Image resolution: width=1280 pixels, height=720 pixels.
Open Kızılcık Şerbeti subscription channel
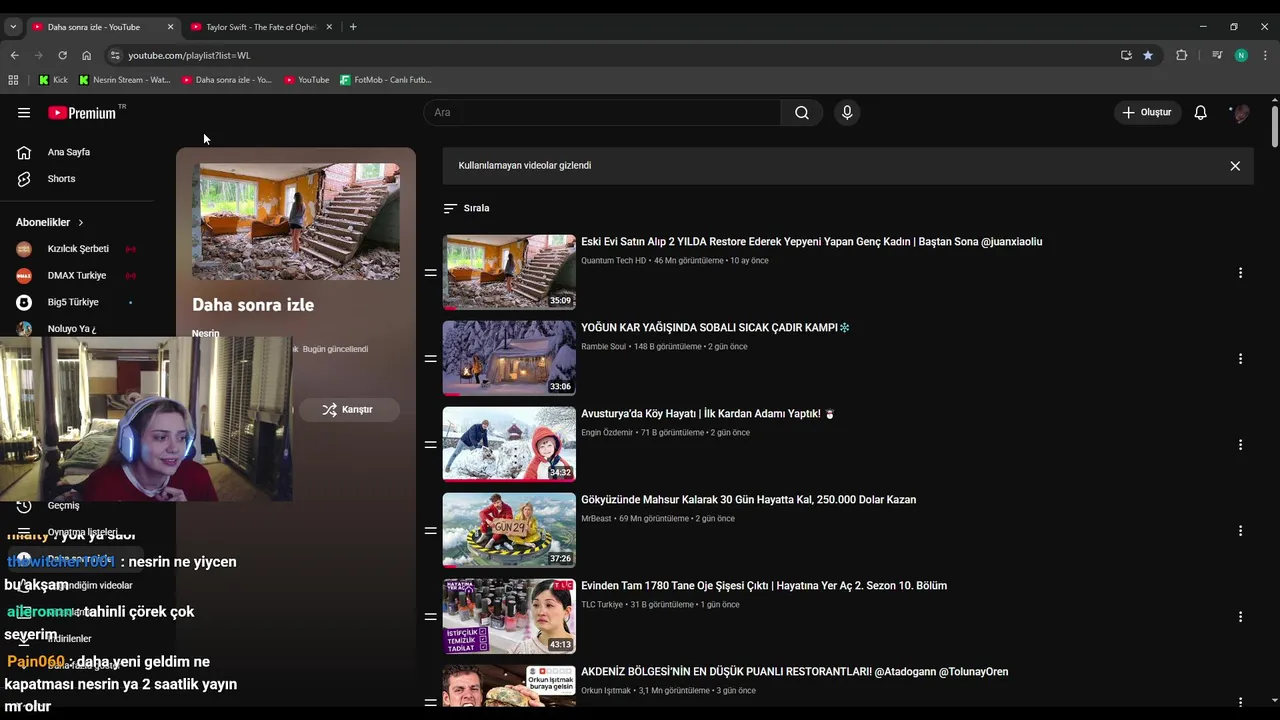[77, 249]
